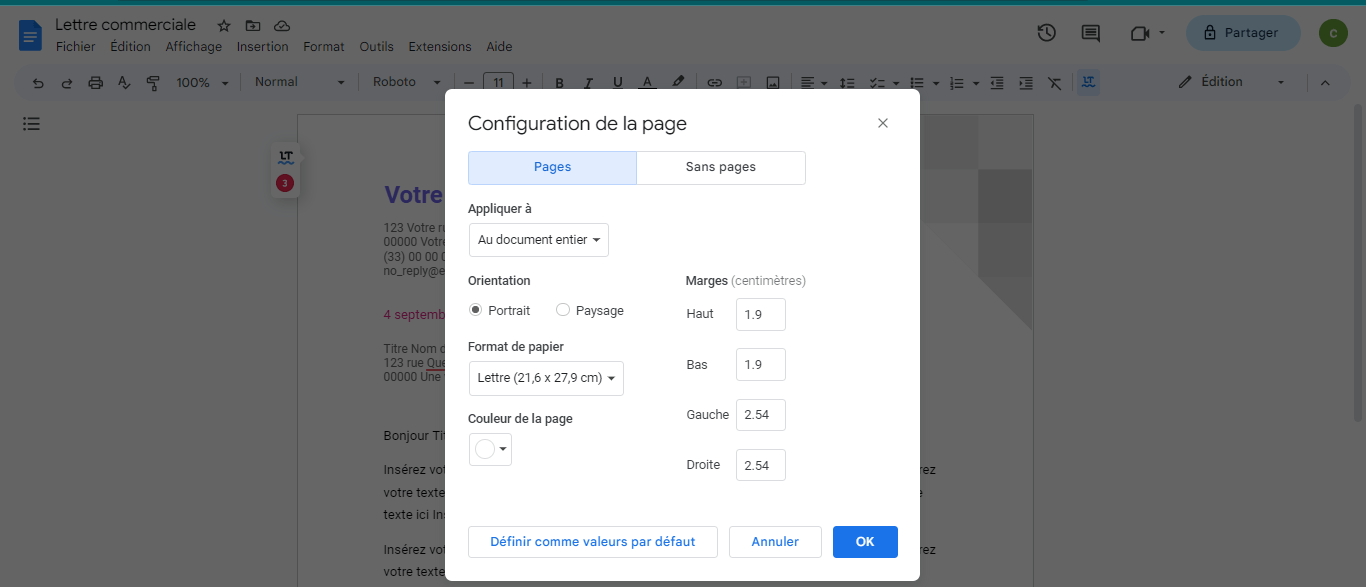Click the Haut margin input field
The width and height of the screenshot is (1366, 587).
[760, 314]
